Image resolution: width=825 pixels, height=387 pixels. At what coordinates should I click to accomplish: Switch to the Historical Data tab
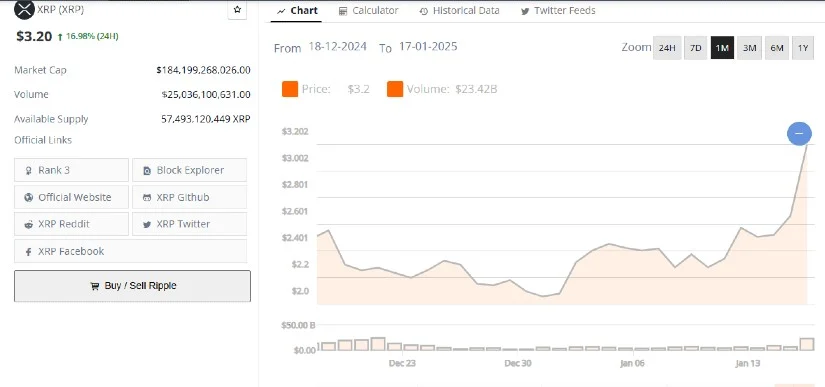click(459, 11)
